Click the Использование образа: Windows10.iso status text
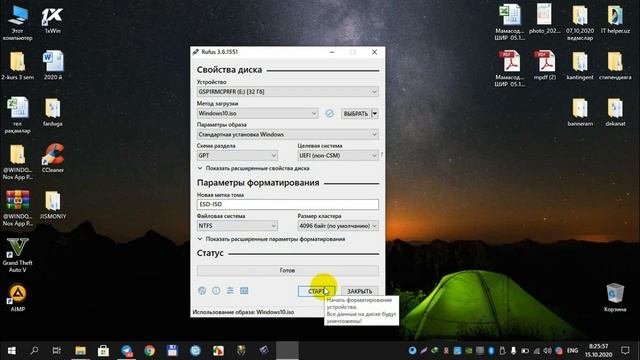Image resolution: width=640 pixels, height=360 pixels. click(x=243, y=312)
